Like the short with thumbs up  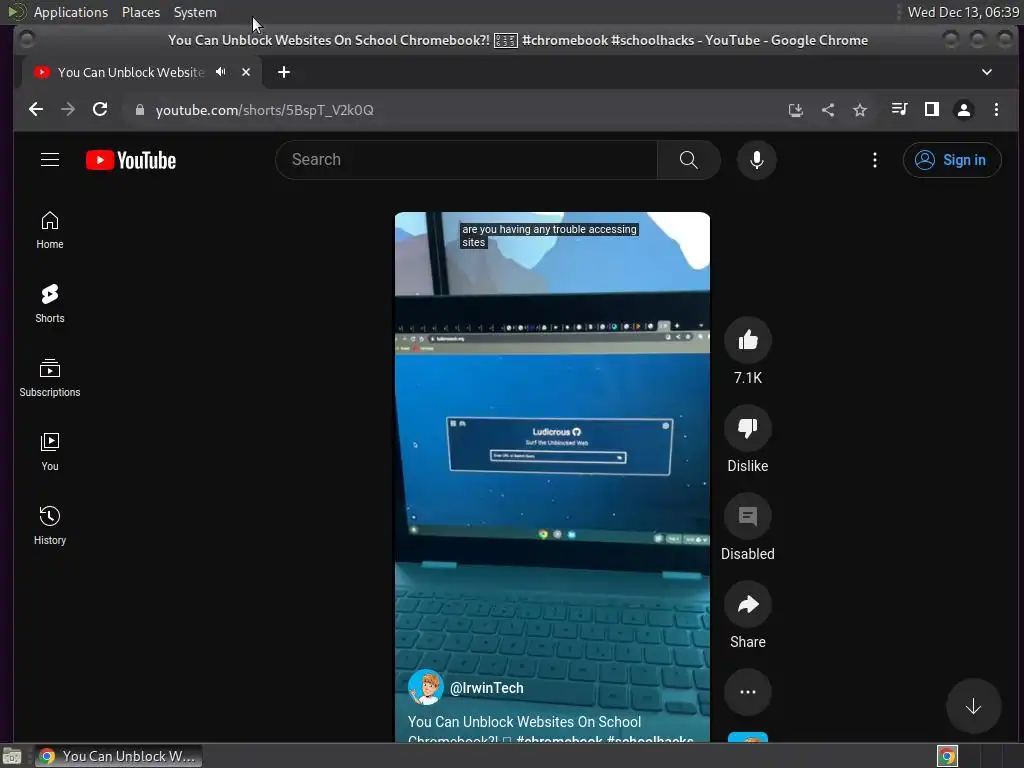[x=748, y=340]
